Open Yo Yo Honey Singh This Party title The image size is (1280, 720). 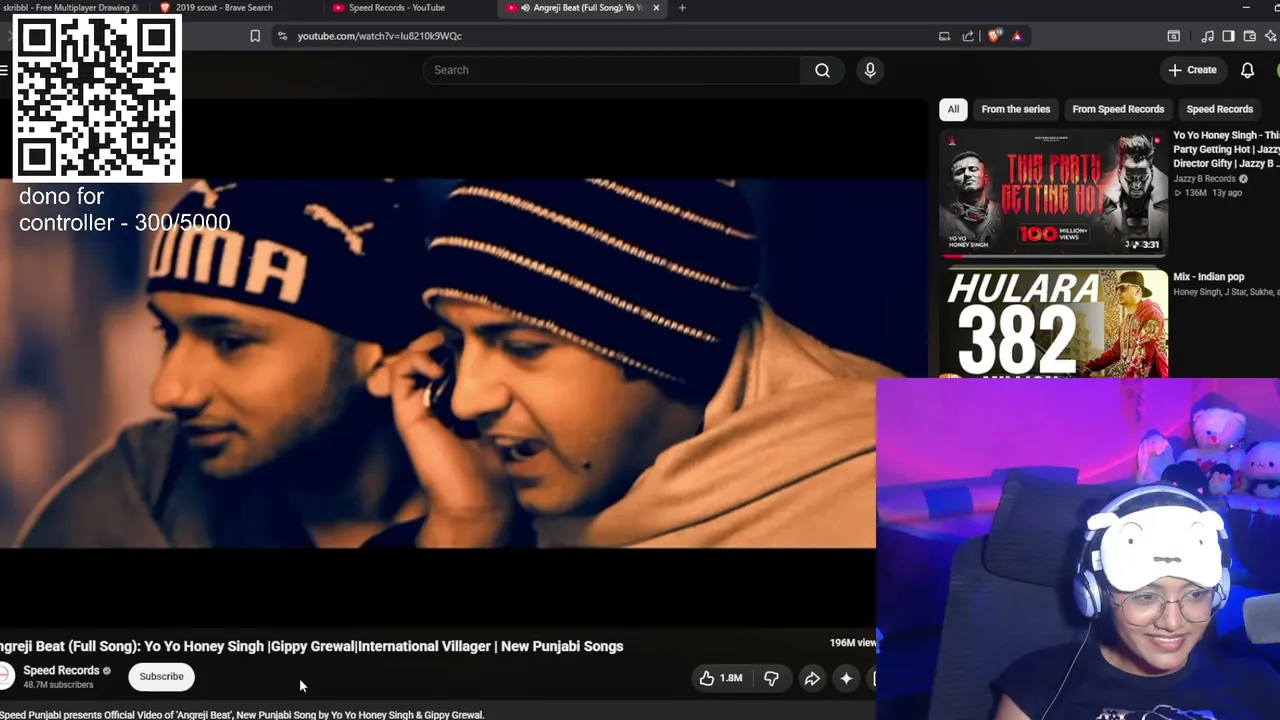tap(1226, 149)
